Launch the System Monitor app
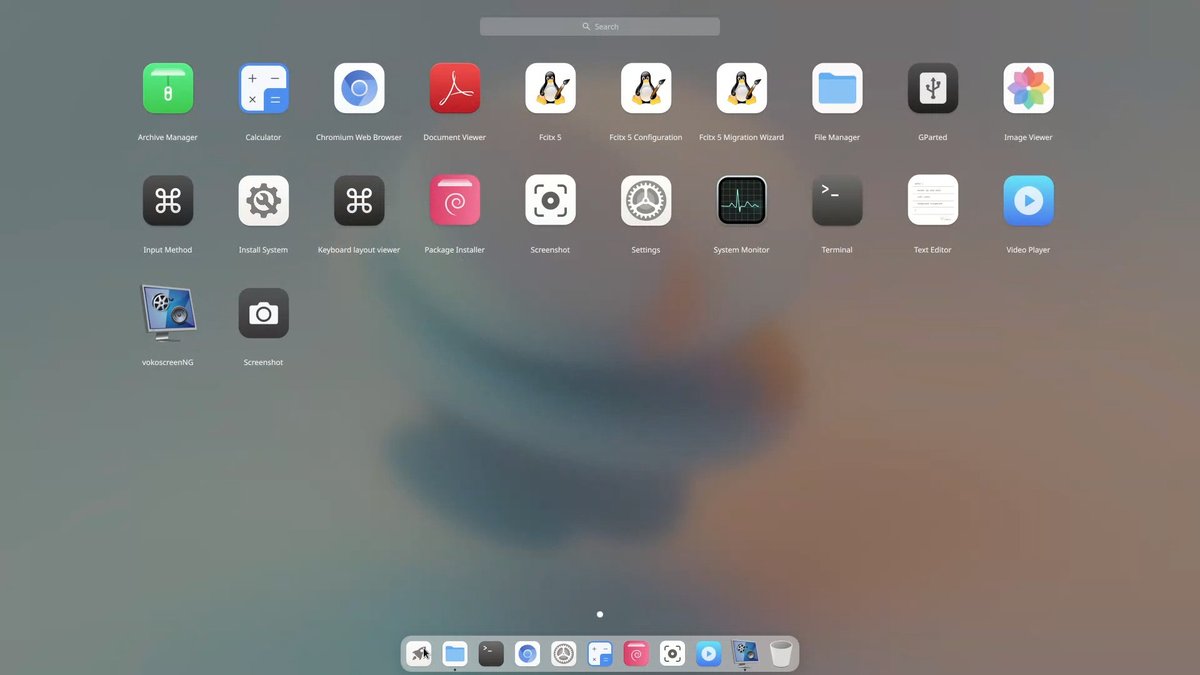 (741, 201)
